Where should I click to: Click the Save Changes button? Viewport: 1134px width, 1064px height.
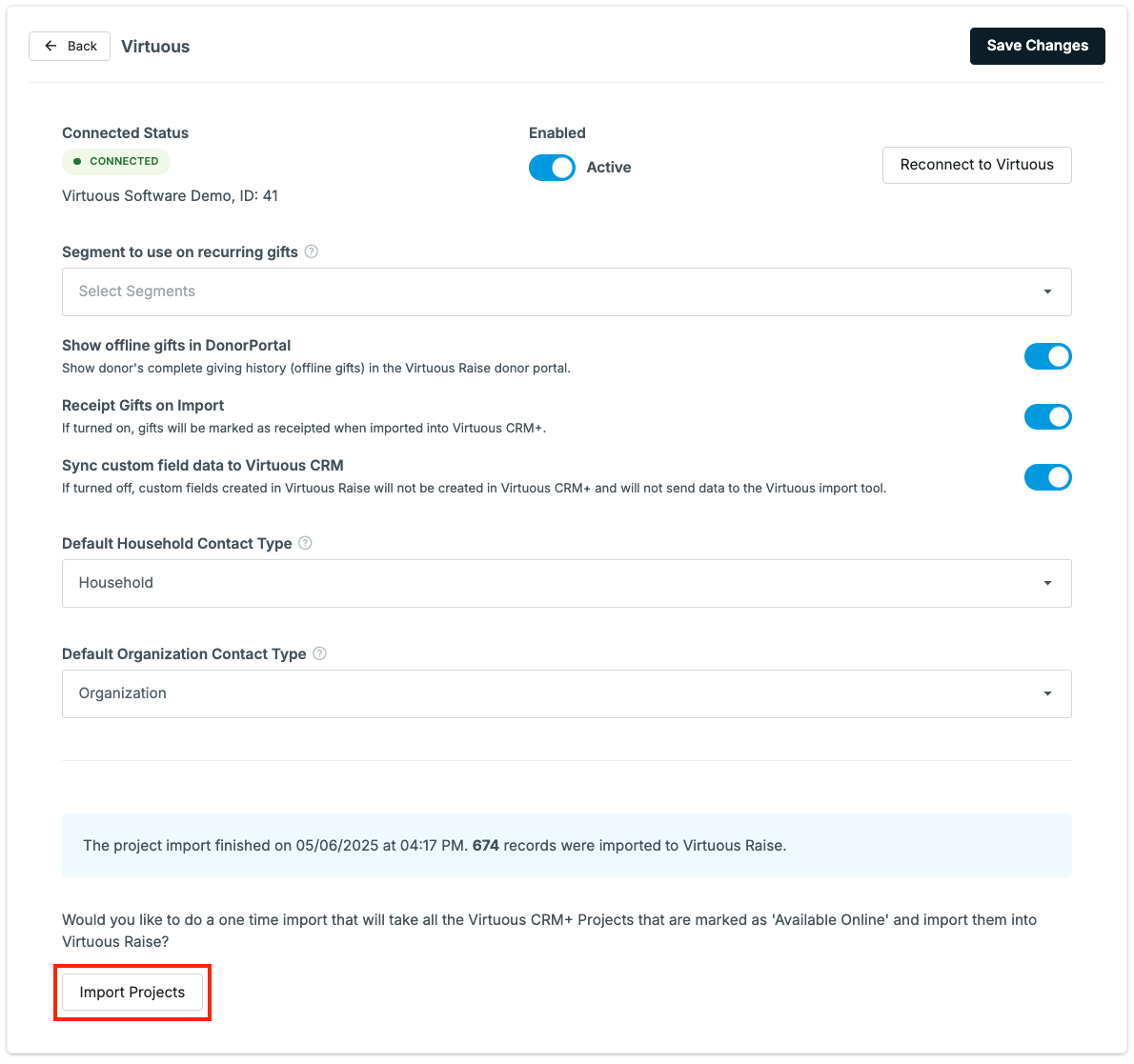[x=1037, y=46]
